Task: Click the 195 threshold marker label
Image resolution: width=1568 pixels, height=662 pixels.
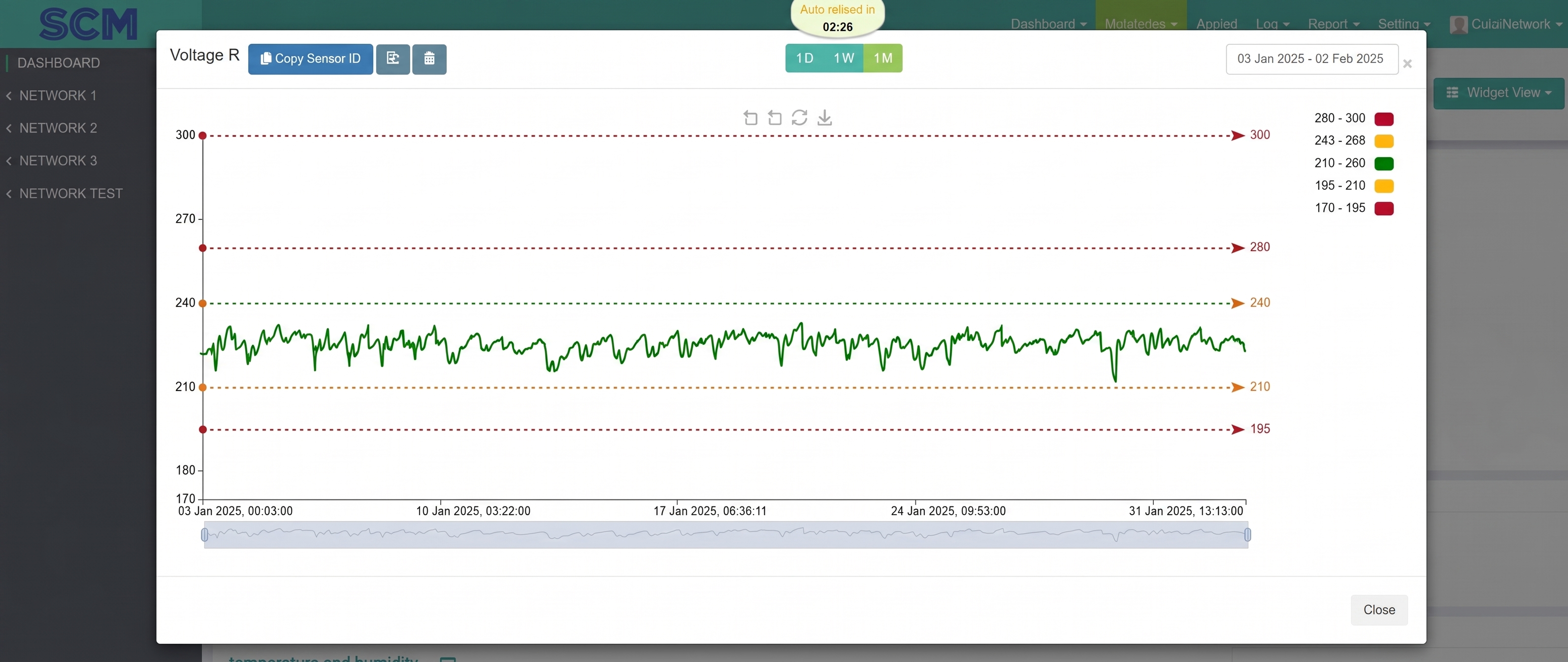Action: click(1259, 430)
